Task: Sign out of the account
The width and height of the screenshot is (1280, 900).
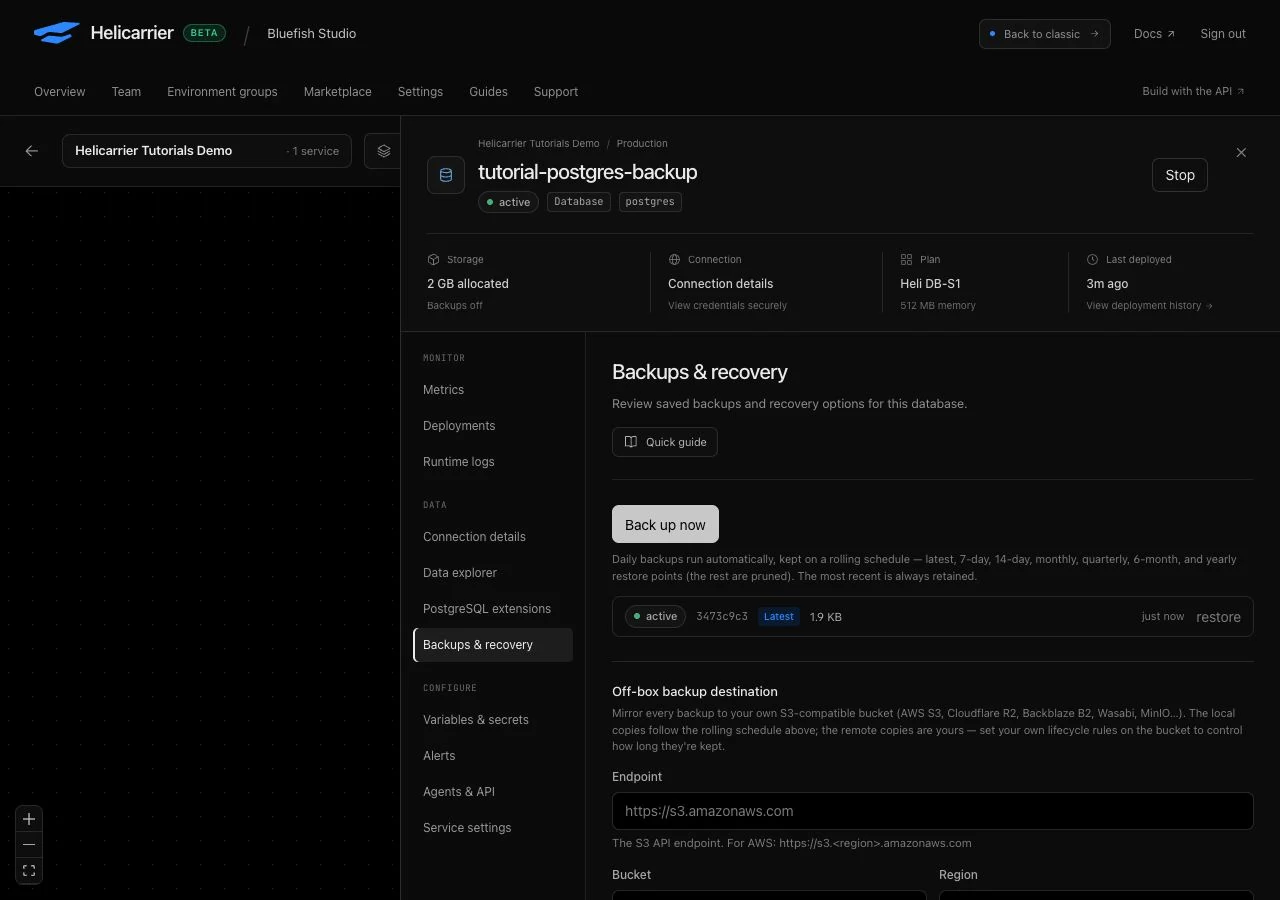Action: [x=1223, y=34]
